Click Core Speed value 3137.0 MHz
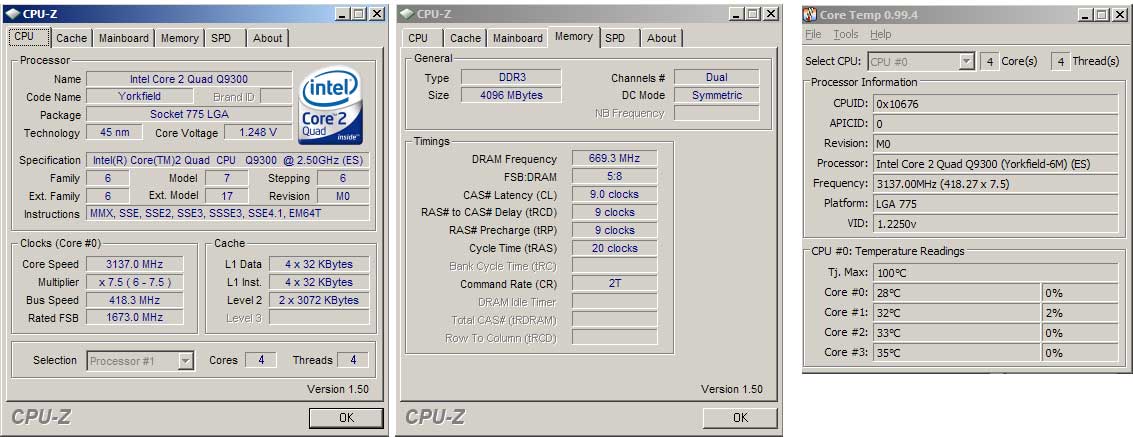 [134, 264]
